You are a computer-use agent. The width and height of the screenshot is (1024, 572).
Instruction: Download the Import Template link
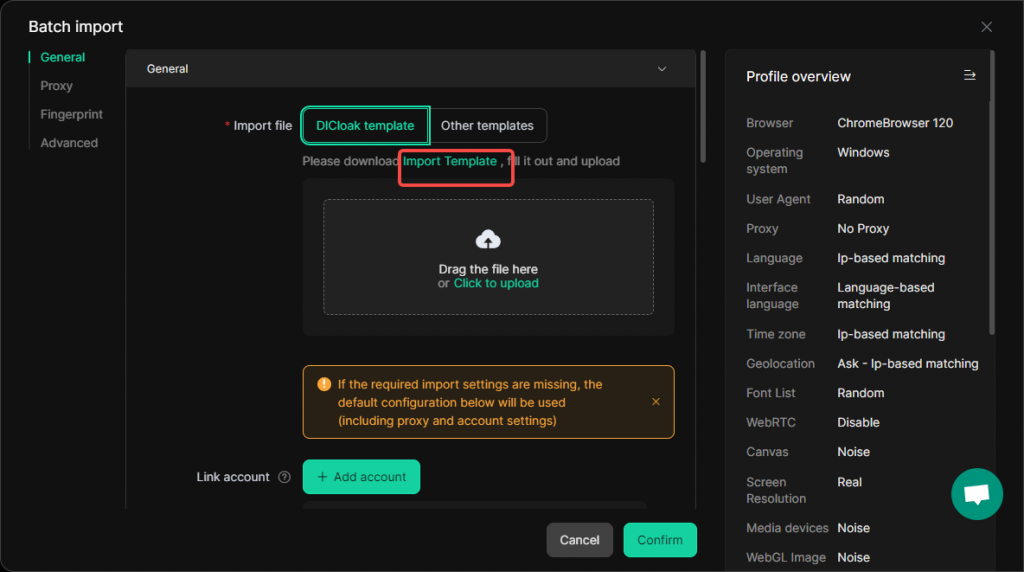coord(449,161)
